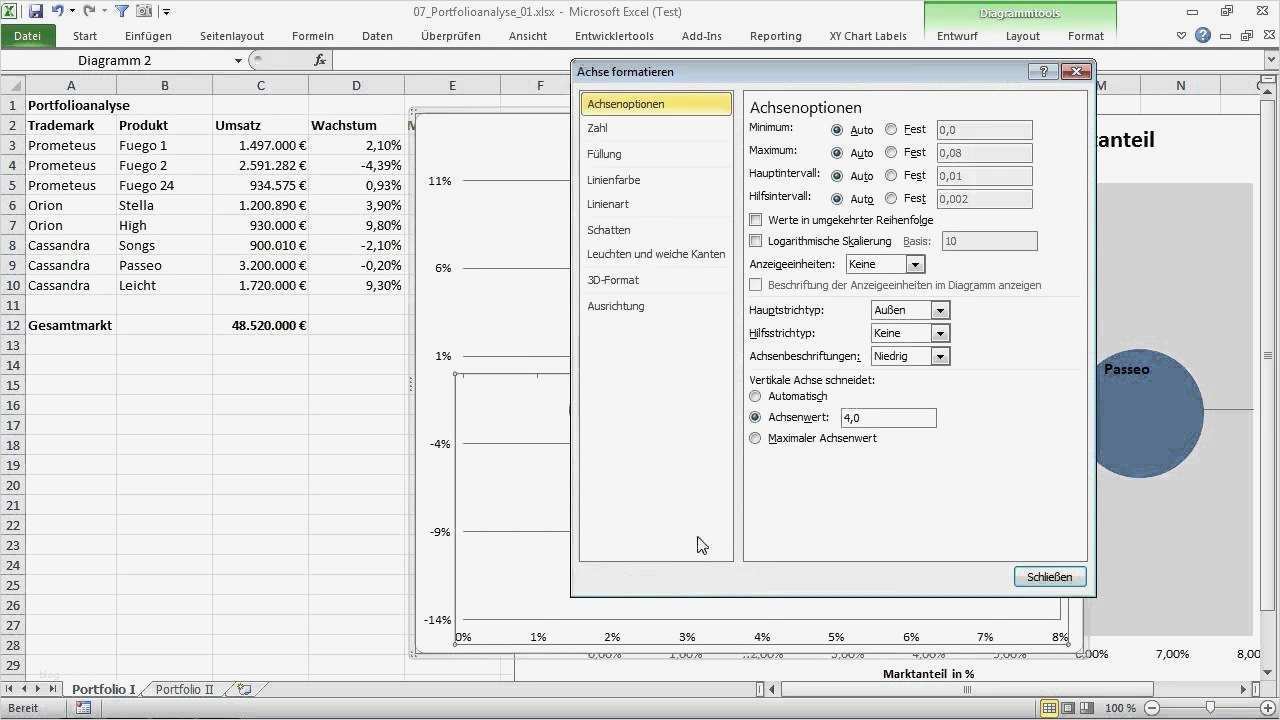Open the Undo history dropdown arrow
1280x720 pixels.
point(72,12)
